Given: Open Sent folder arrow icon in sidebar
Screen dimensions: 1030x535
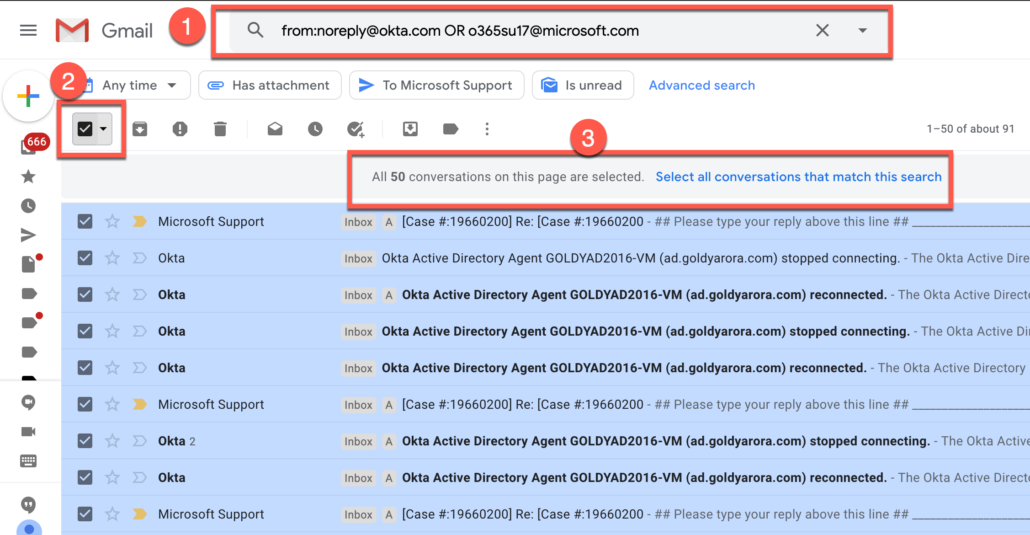Looking at the screenshot, I should tap(28, 235).
